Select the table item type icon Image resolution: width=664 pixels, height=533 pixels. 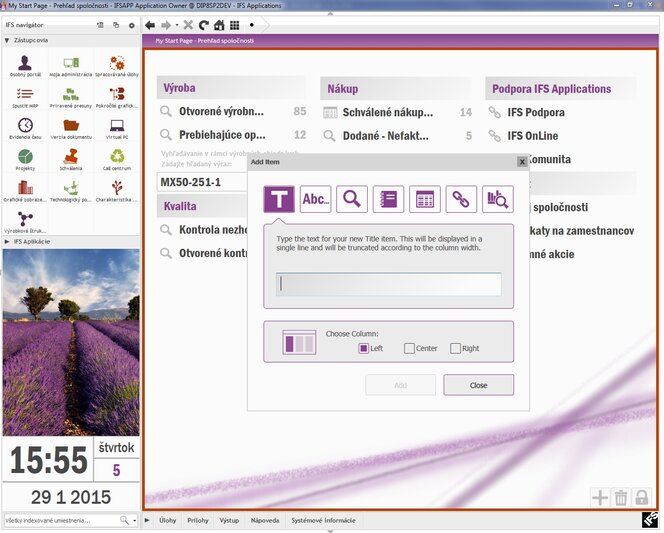(x=425, y=199)
